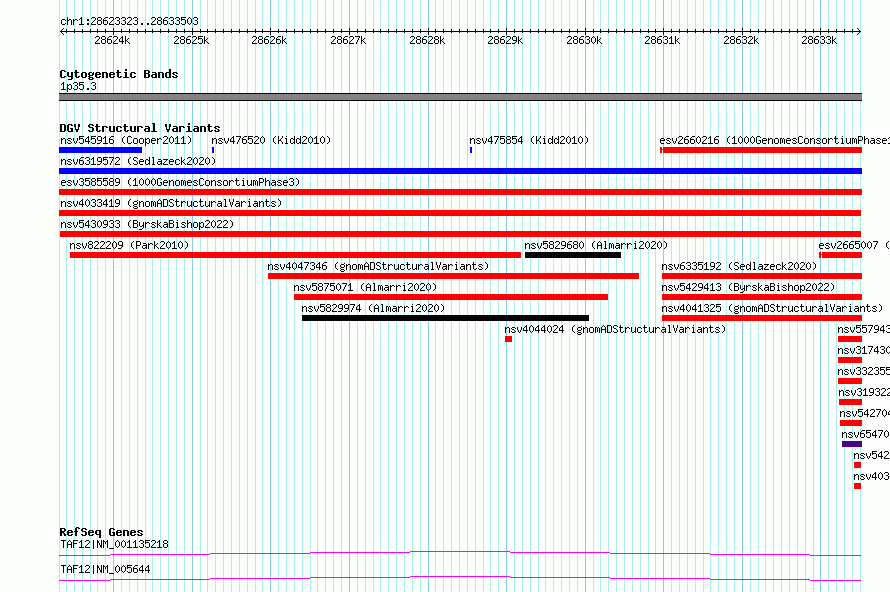The image size is (890, 592).
Task: Open the nsv4033419 (gnomADStructuralVariants) variant label
Action: (x=171, y=203)
